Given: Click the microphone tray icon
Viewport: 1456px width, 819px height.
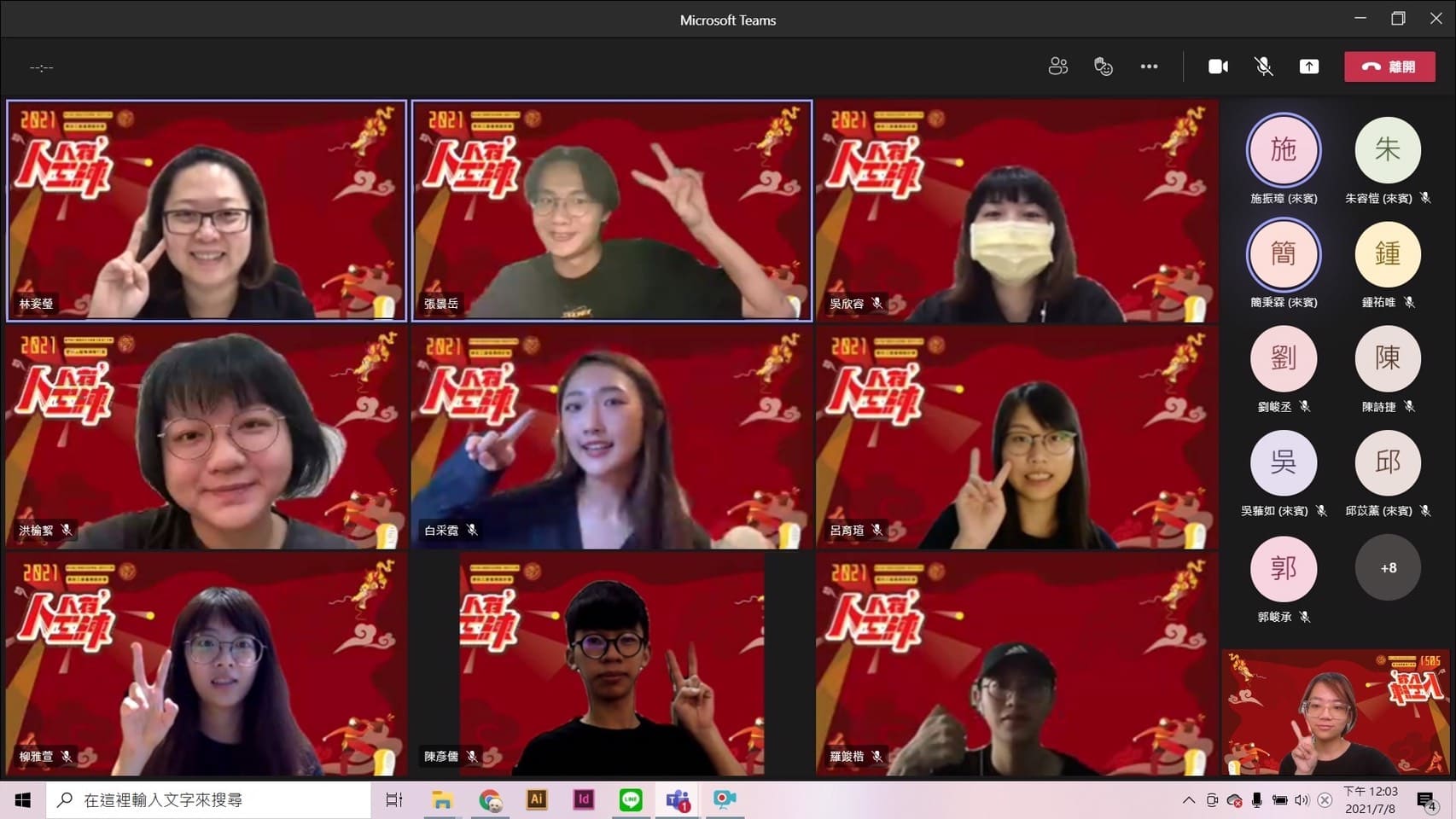Looking at the screenshot, I should (1256, 800).
